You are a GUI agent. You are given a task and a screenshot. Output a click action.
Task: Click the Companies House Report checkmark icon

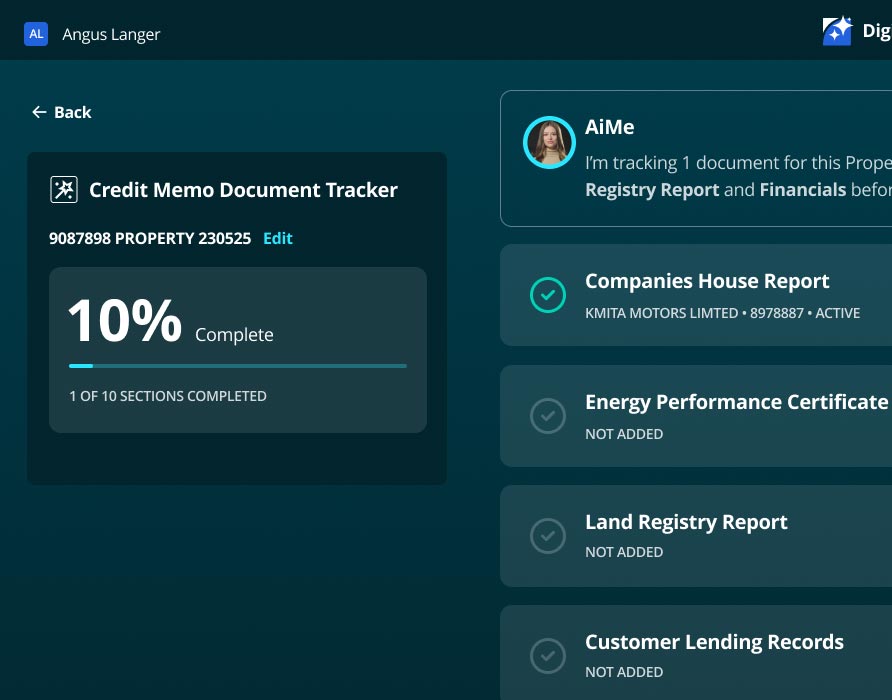click(x=548, y=295)
